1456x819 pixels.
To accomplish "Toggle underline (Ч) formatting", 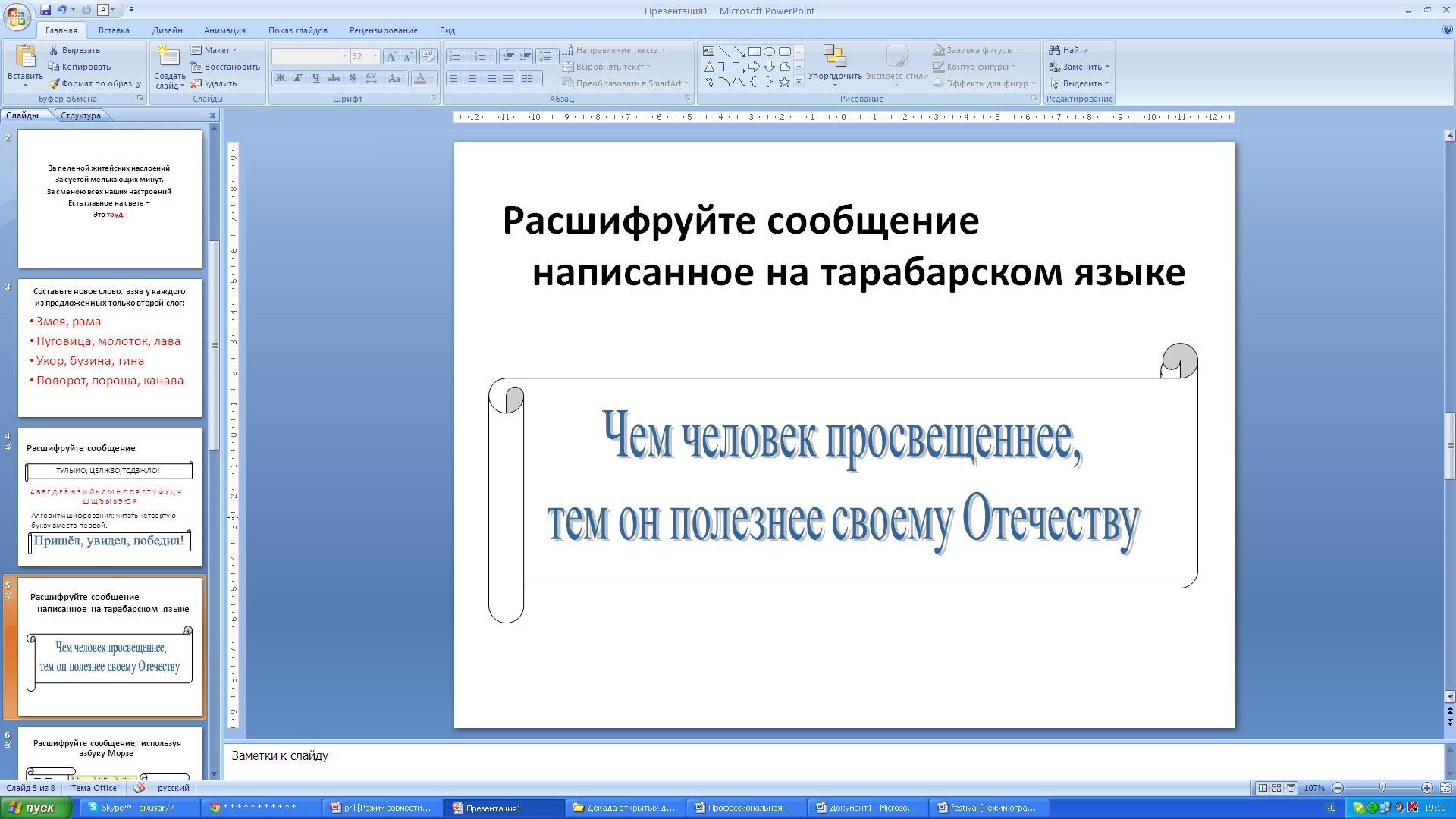I will 315,78.
